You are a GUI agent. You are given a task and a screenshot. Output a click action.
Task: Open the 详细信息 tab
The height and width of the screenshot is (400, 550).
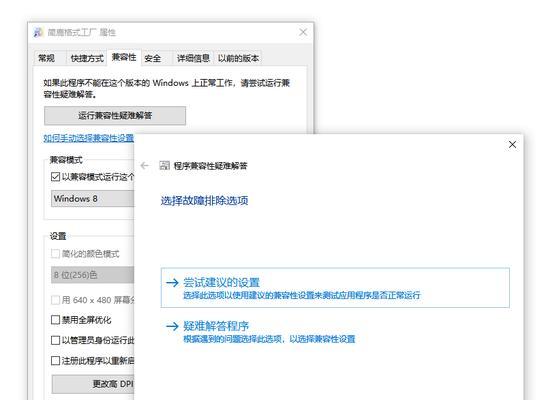tap(193, 58)
